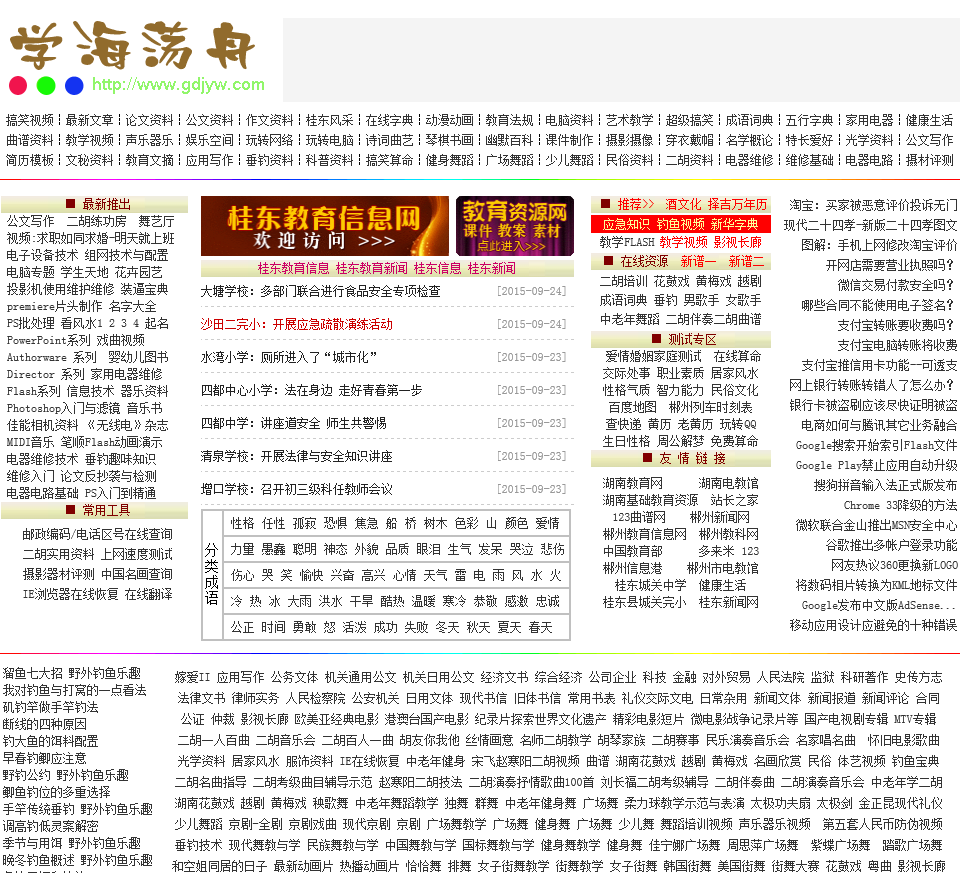Click the 酒文化 recommended link
Screen dimensions: 960x873
coord(683,204)
